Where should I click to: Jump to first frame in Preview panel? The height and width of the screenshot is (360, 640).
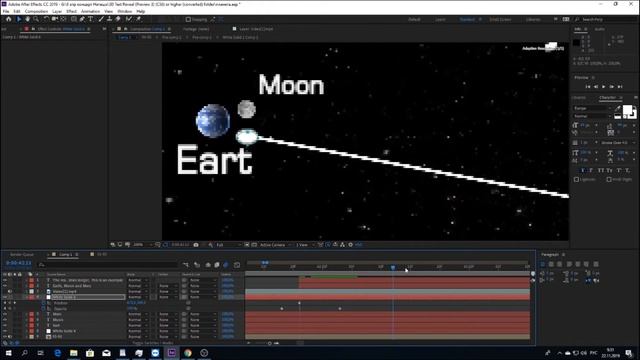588,87
